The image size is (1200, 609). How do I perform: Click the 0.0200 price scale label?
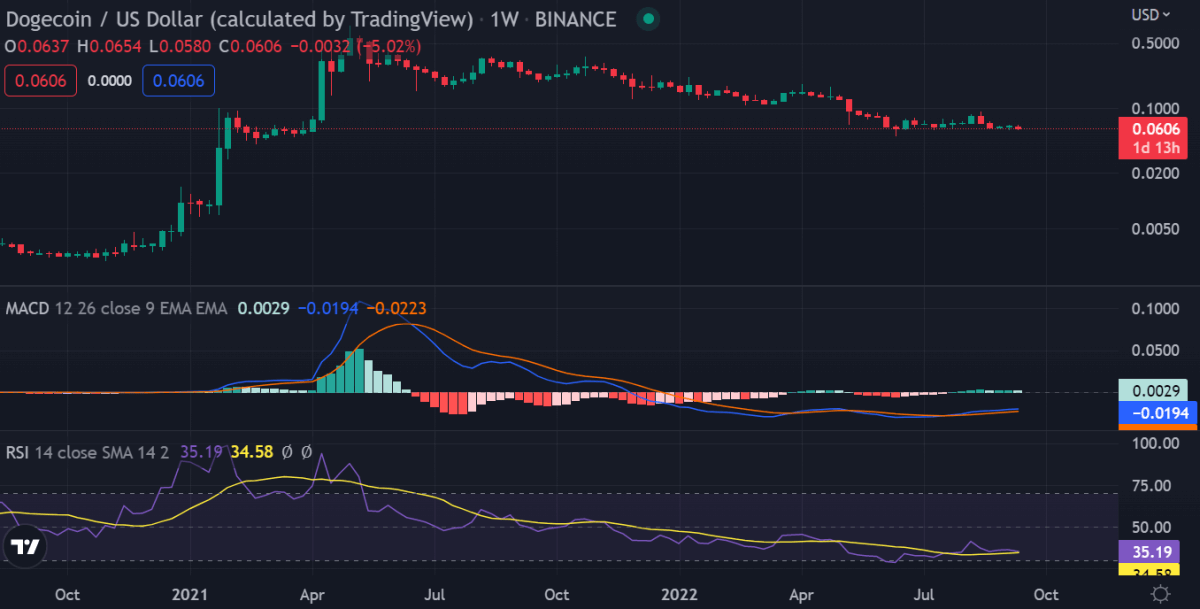click(x=1155, y=173)
